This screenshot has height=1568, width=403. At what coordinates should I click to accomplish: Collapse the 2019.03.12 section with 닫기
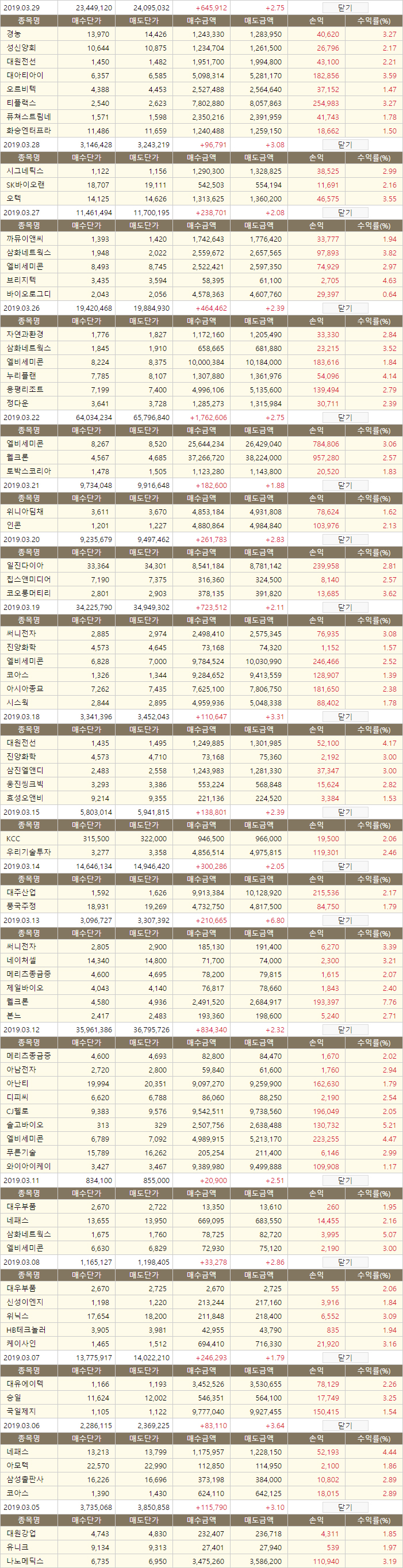[x=344, y=1030]
